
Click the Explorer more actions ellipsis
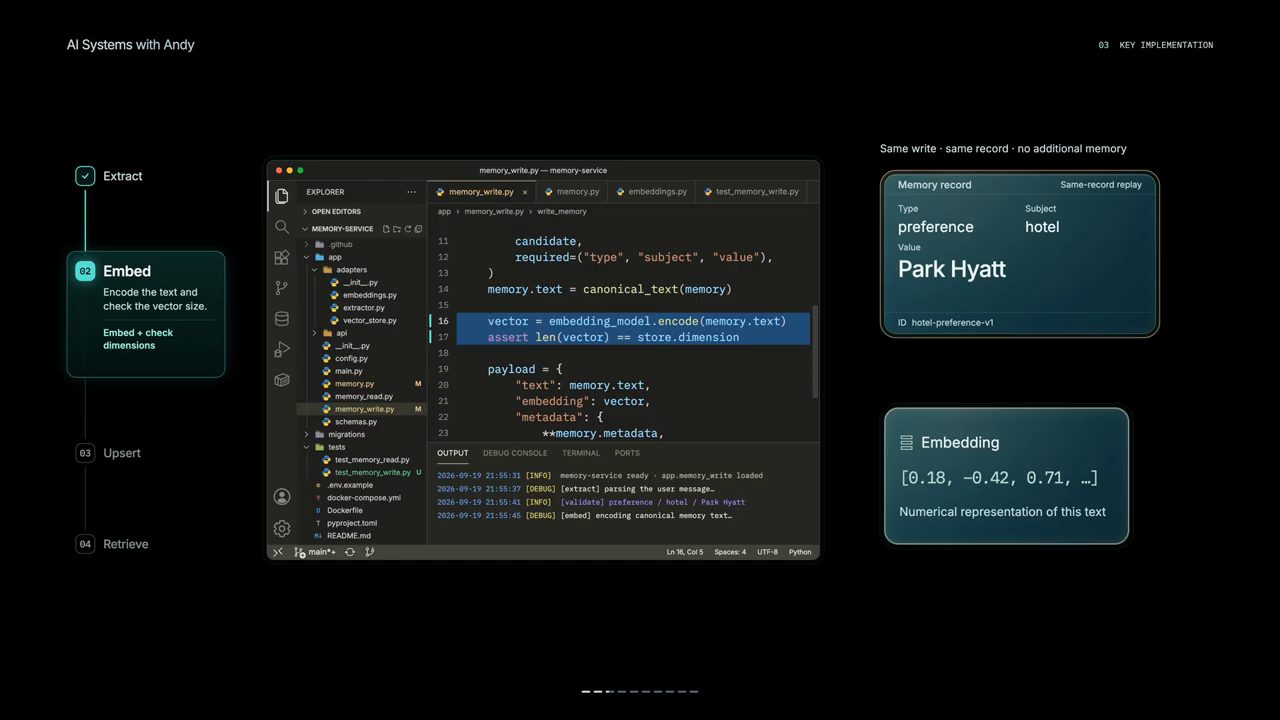[x=411, y=192]
